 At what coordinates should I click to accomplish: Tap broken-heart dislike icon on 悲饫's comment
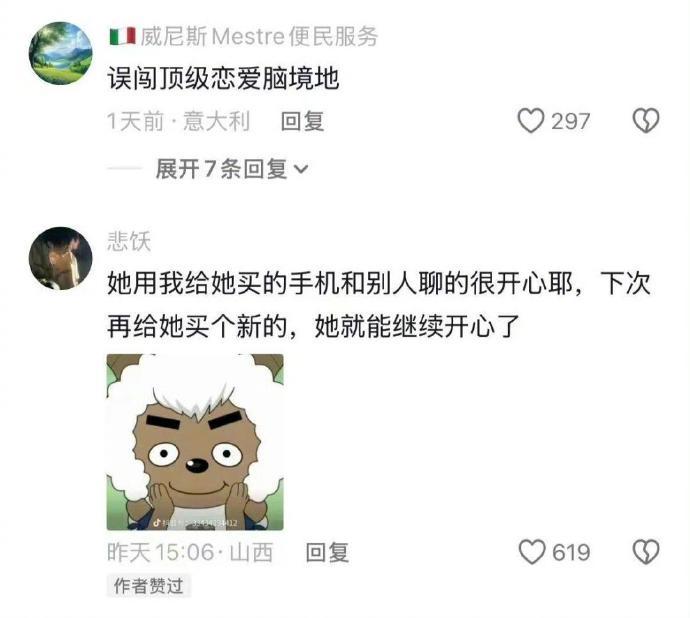pos(646,552)
